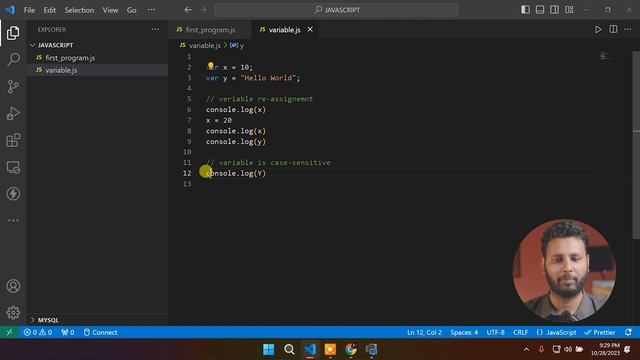Open the Source Control view
Image resolution: width=640 pixels, height=360 pixels.
click(x=13, y=87)
